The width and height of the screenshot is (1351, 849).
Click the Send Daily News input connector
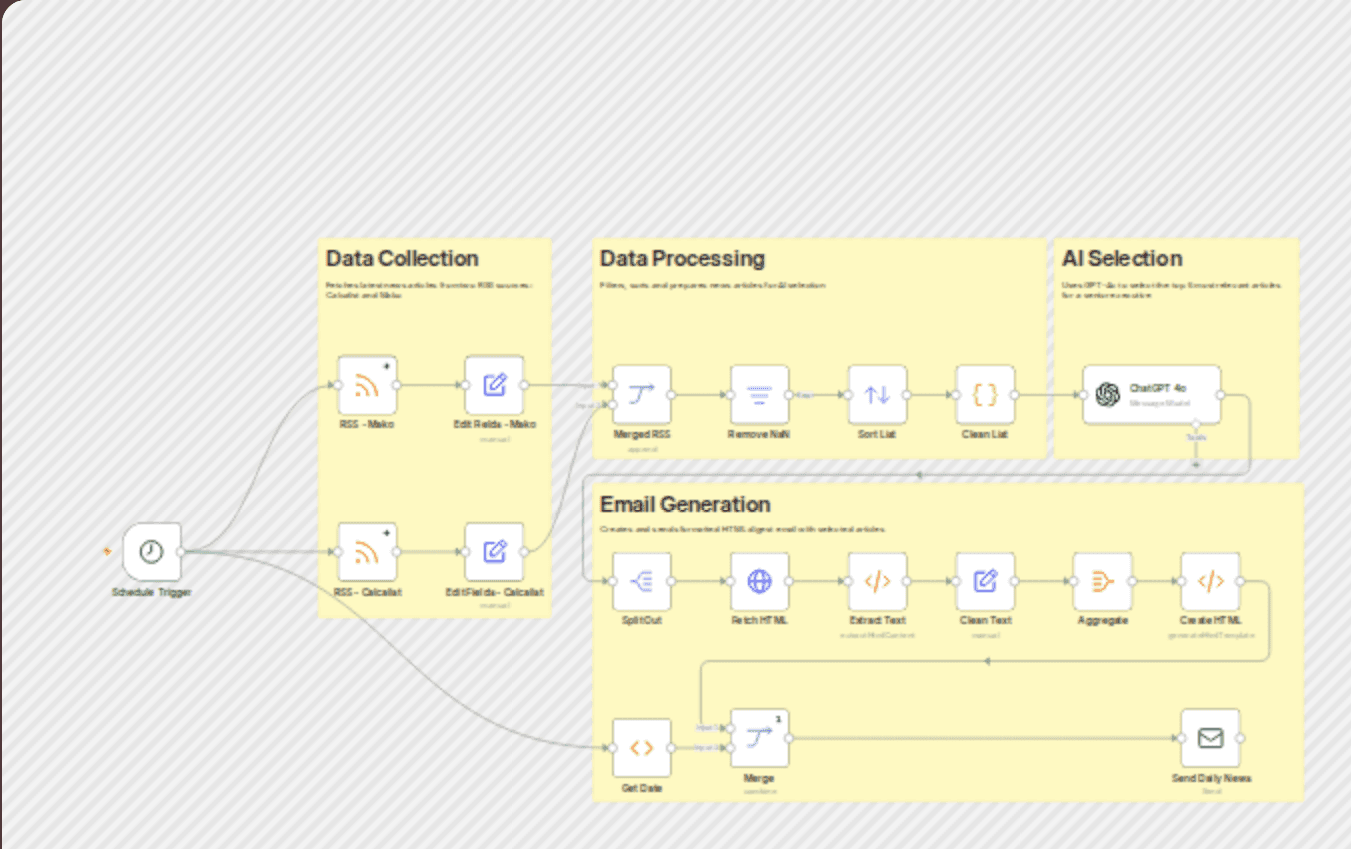click(1181, 738)
